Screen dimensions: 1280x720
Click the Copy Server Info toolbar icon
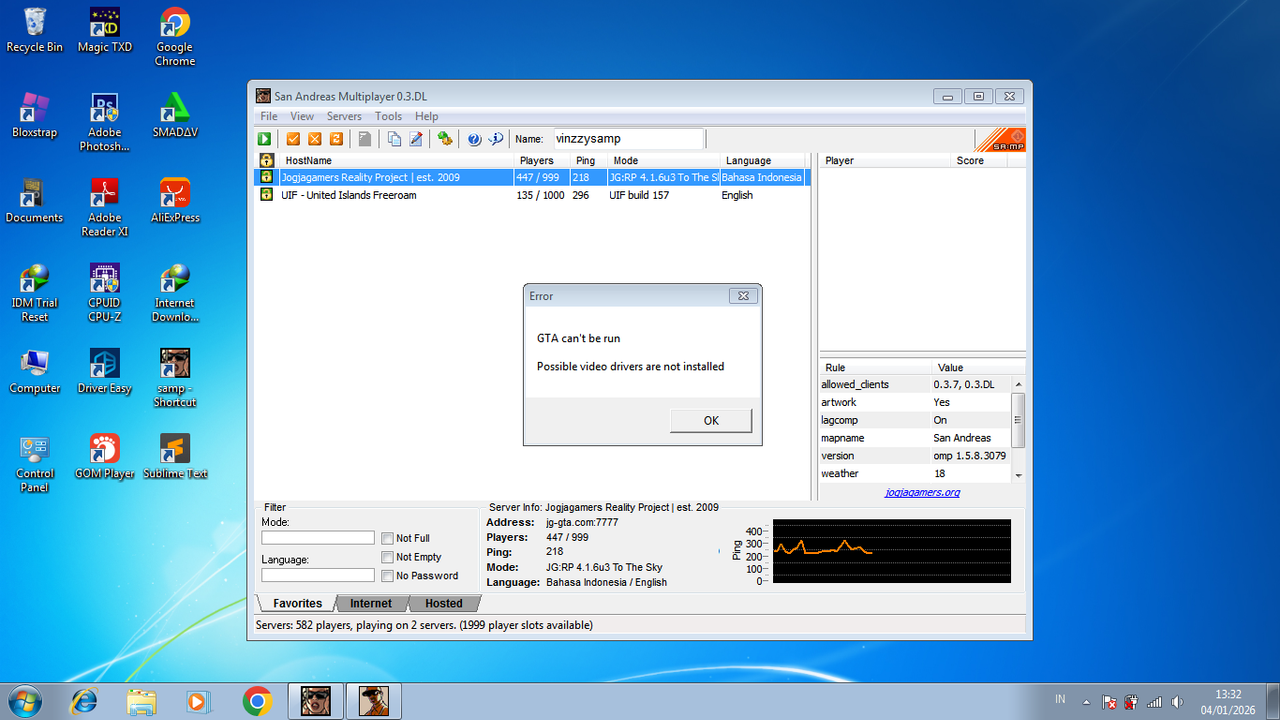(394, 139)
